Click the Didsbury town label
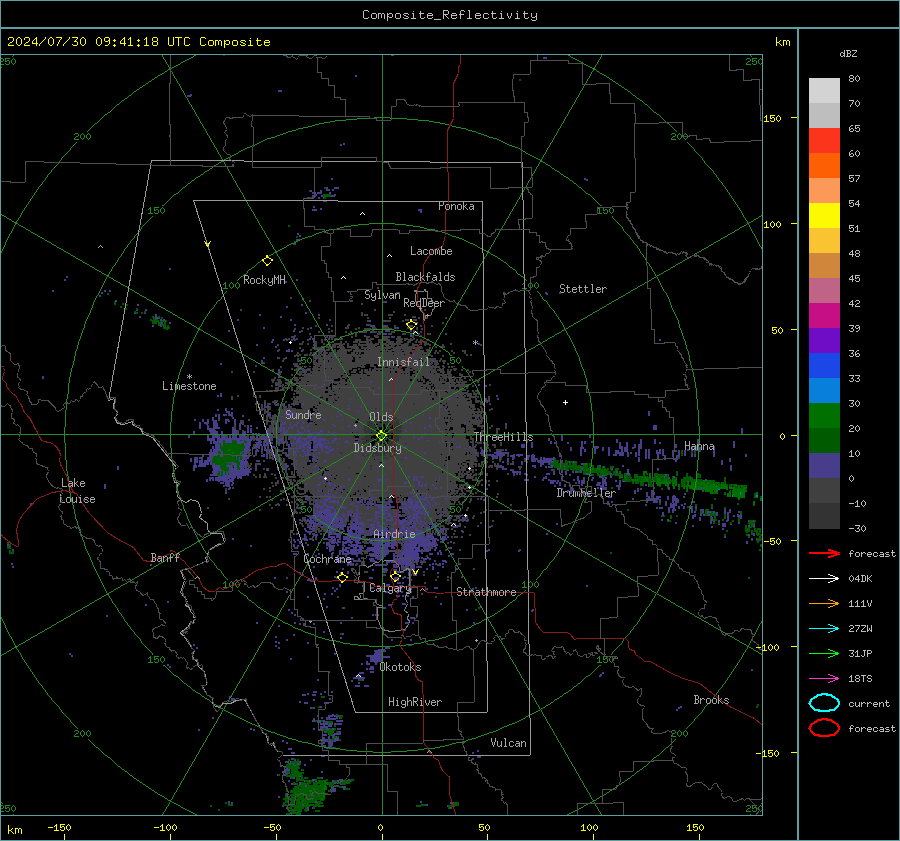 coord(377,448)
